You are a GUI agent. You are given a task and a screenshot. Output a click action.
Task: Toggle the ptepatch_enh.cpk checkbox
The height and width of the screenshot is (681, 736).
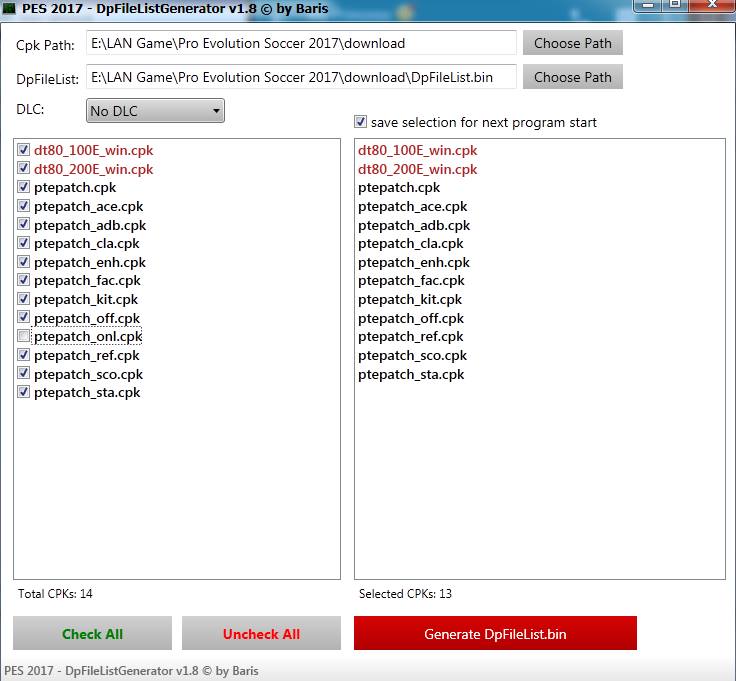[23, 261]
